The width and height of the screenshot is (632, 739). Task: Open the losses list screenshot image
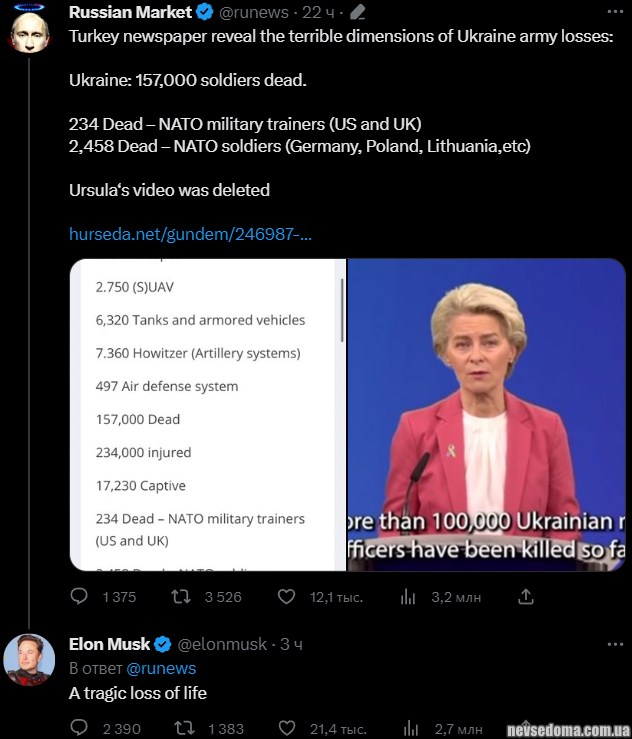[x=205, y=415]
